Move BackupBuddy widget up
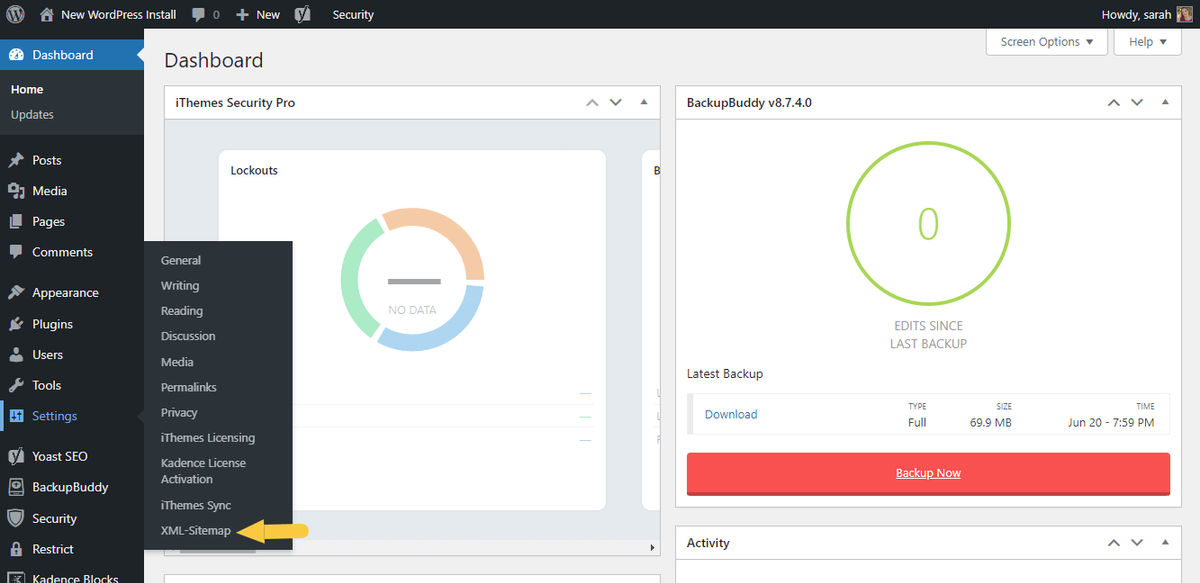 click(1114, 102)
